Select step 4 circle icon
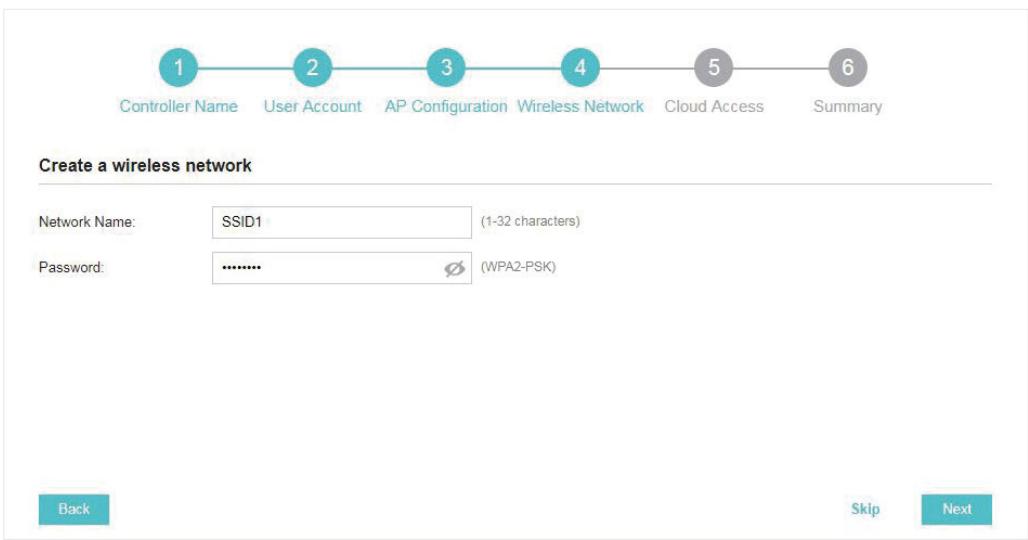The height and width of the screenshot is (540, 1028). click(580, 68)
